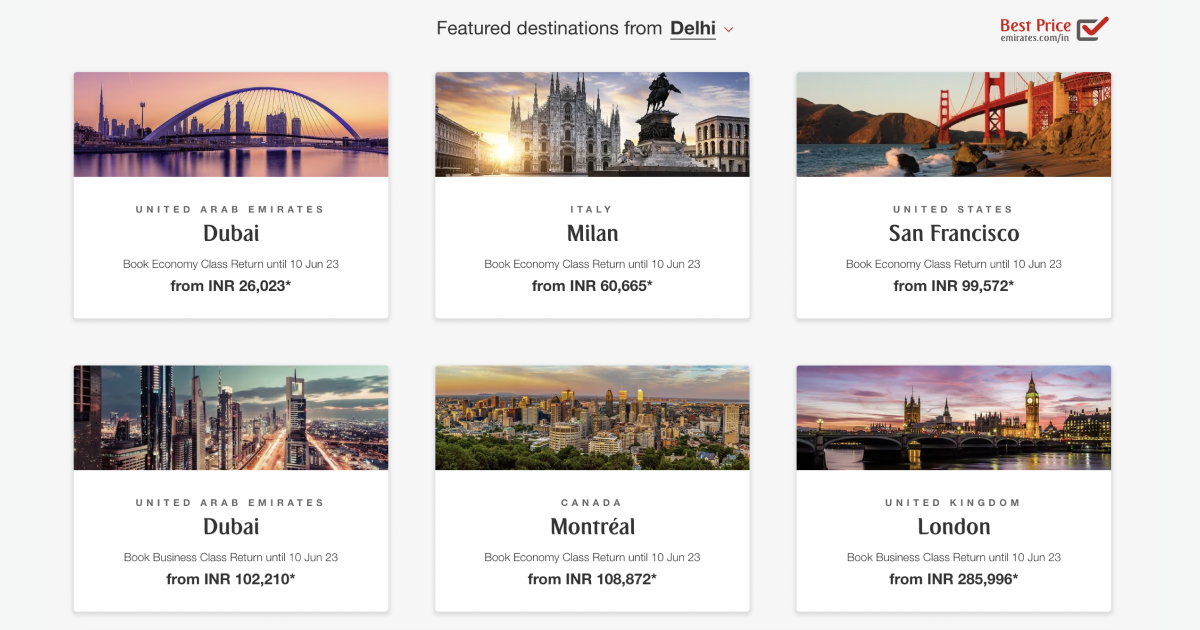The width and height of the screenshot is (1200, 630).
Task: Click the ITALY country label above Milan
Action: coord(592,209)
